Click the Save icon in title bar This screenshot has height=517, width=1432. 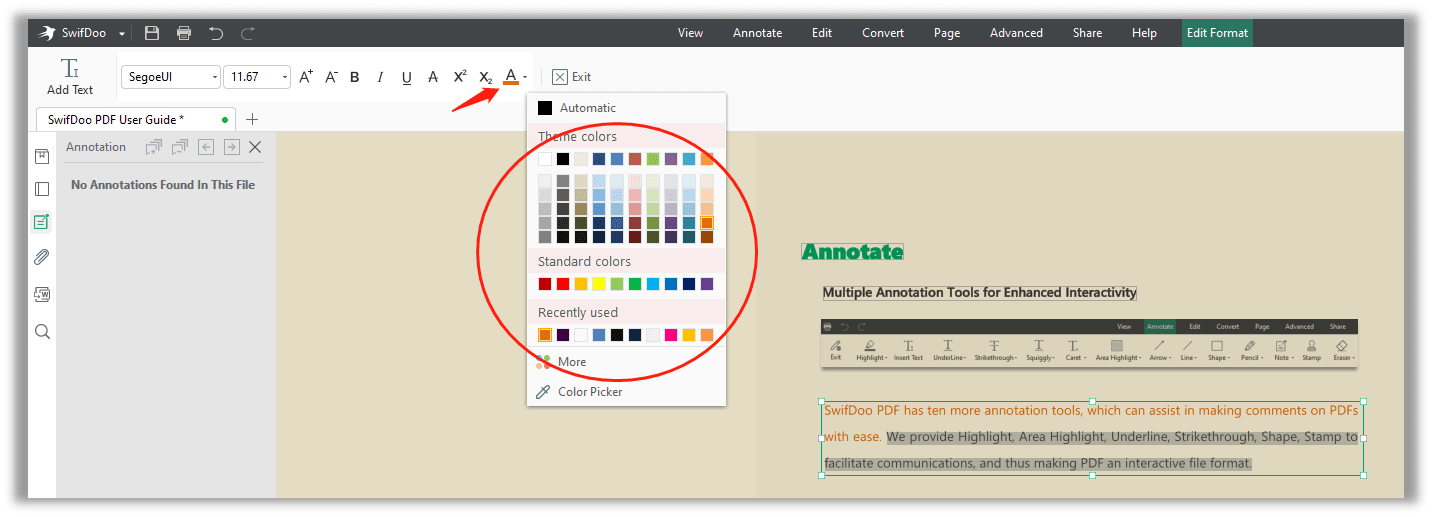click(152, 33)
